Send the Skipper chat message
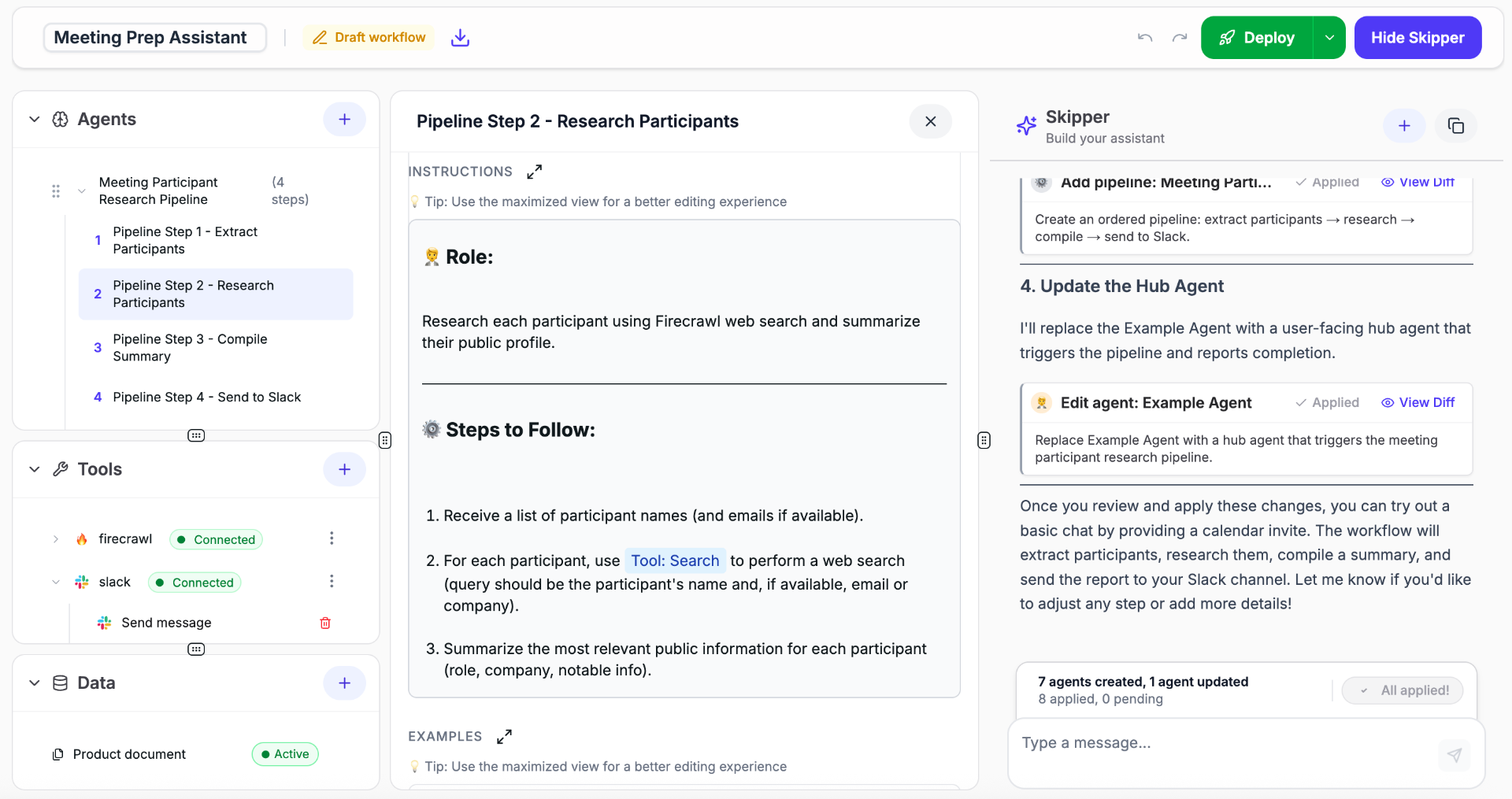1512x799 pixels. [x=1454, y=755]
